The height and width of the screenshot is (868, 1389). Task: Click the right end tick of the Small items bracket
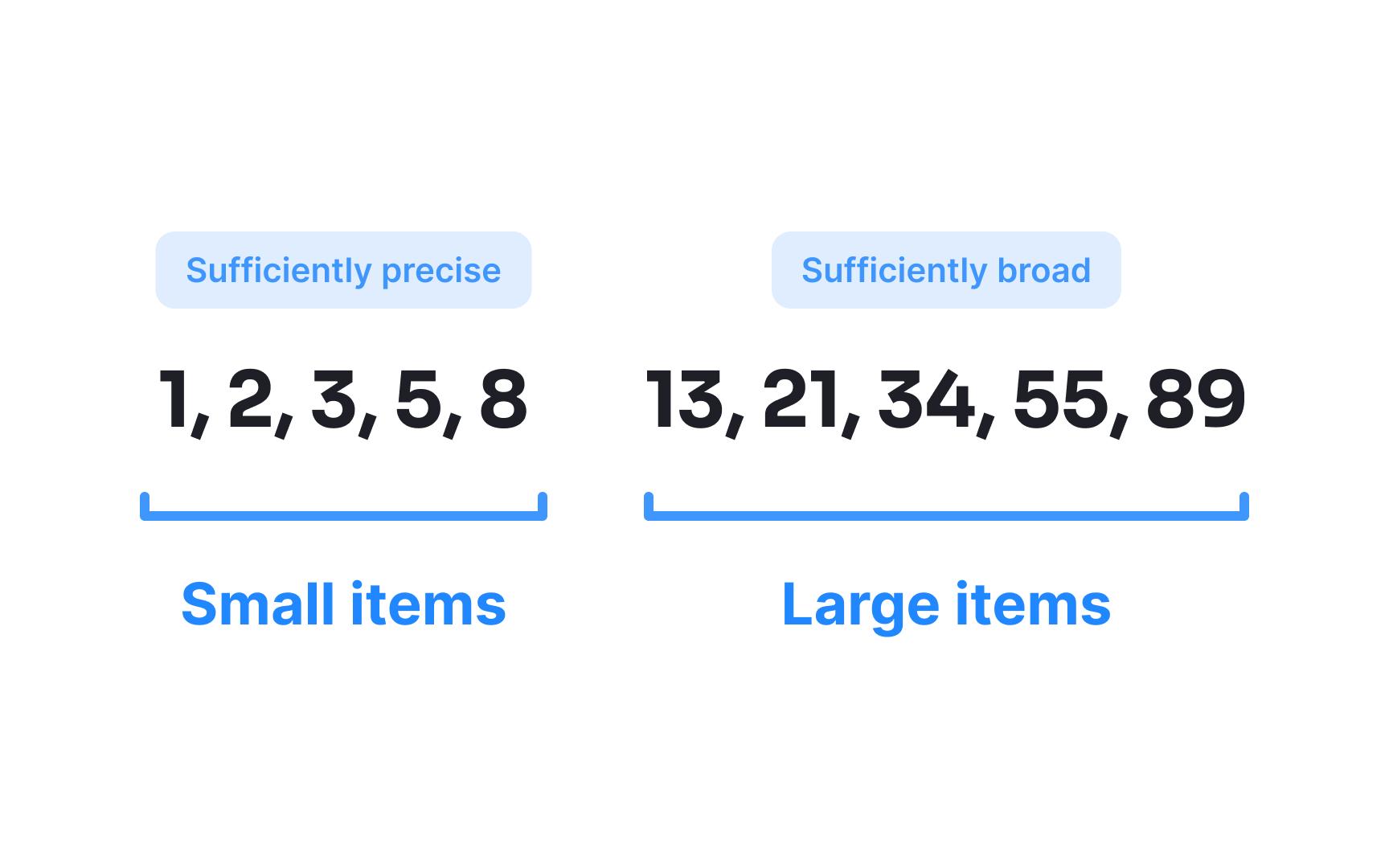click(543, 505)
